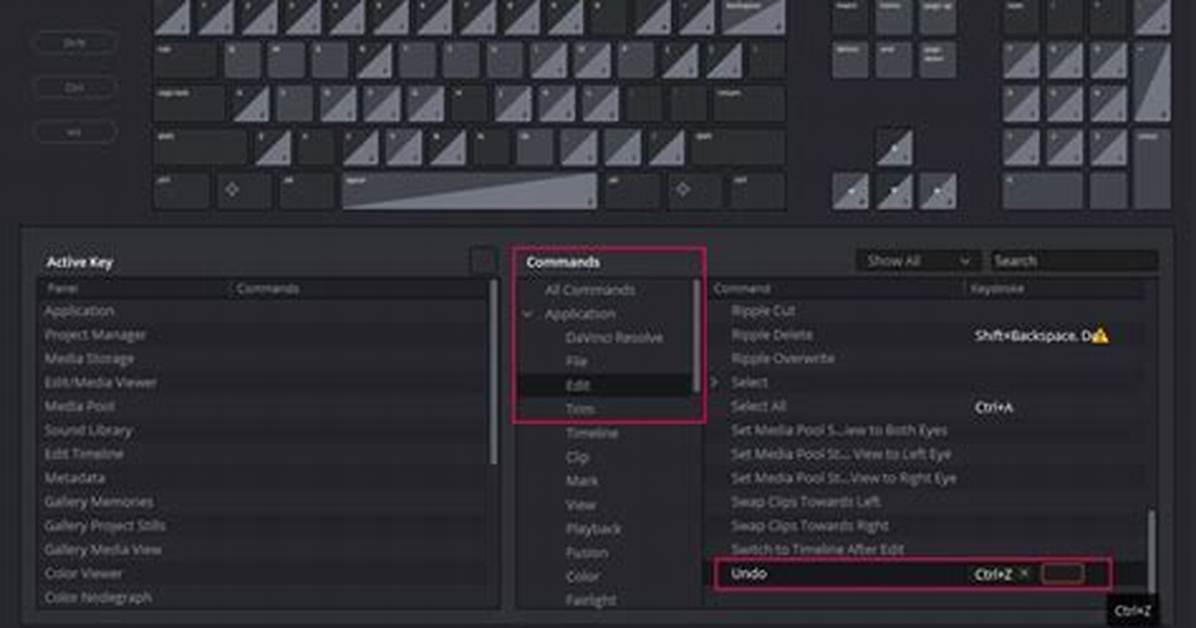Click the command list scrollbar
Viewport: 1196px width, 628px height.
[x=1151, y=553]
